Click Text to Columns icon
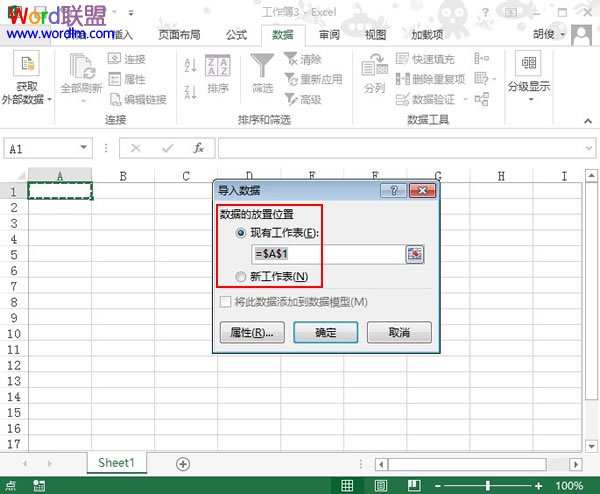The width and height of the screenshot is (600, 494). coord(374,65)
